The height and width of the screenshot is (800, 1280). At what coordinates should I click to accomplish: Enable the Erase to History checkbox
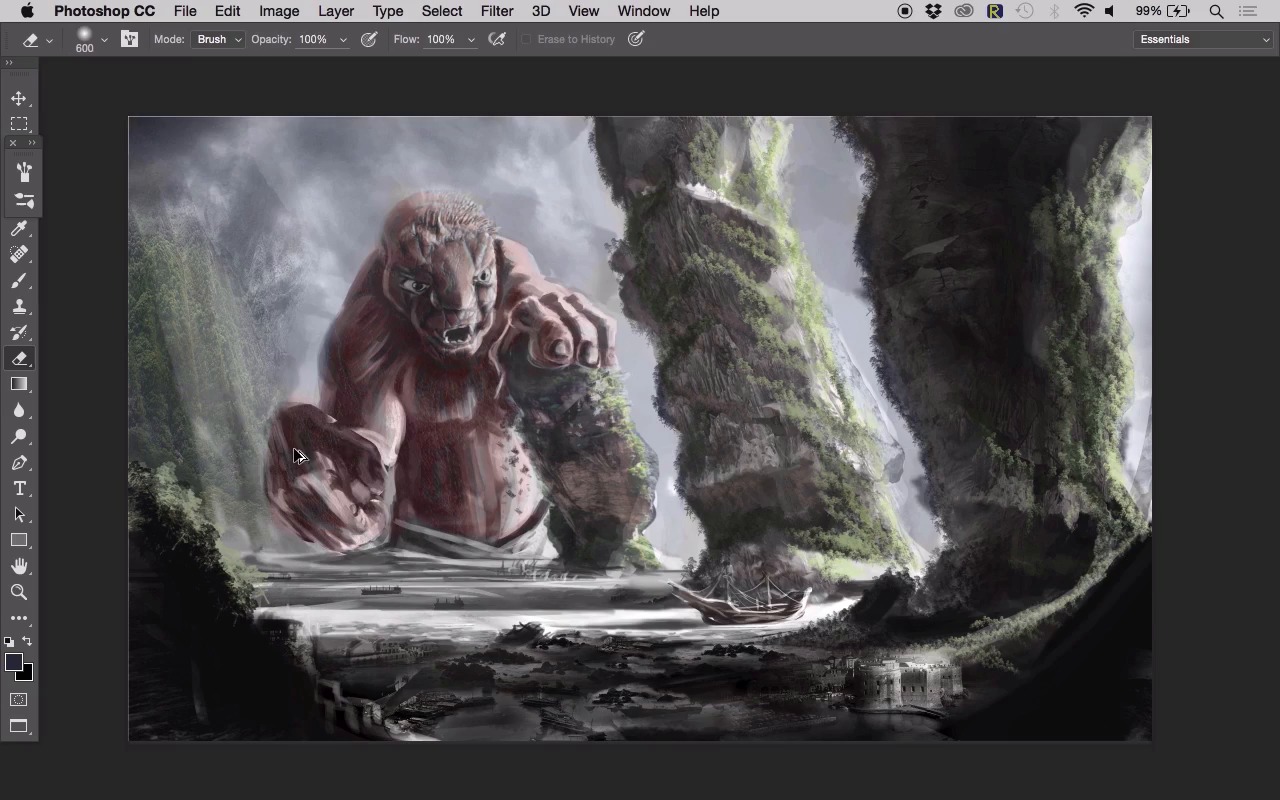click(x=526, y=40)
